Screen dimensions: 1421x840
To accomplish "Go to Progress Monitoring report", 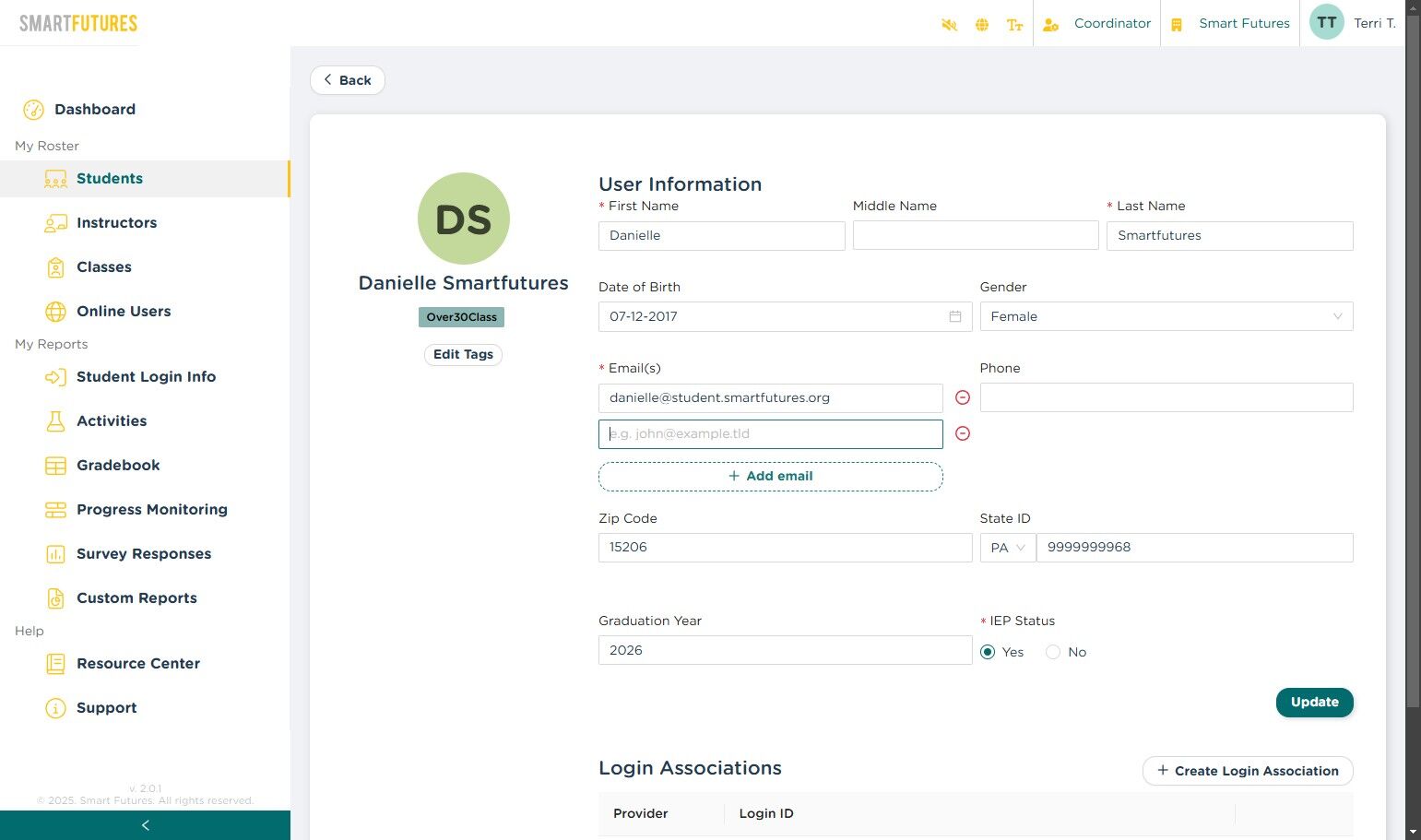I will [151, 510].
